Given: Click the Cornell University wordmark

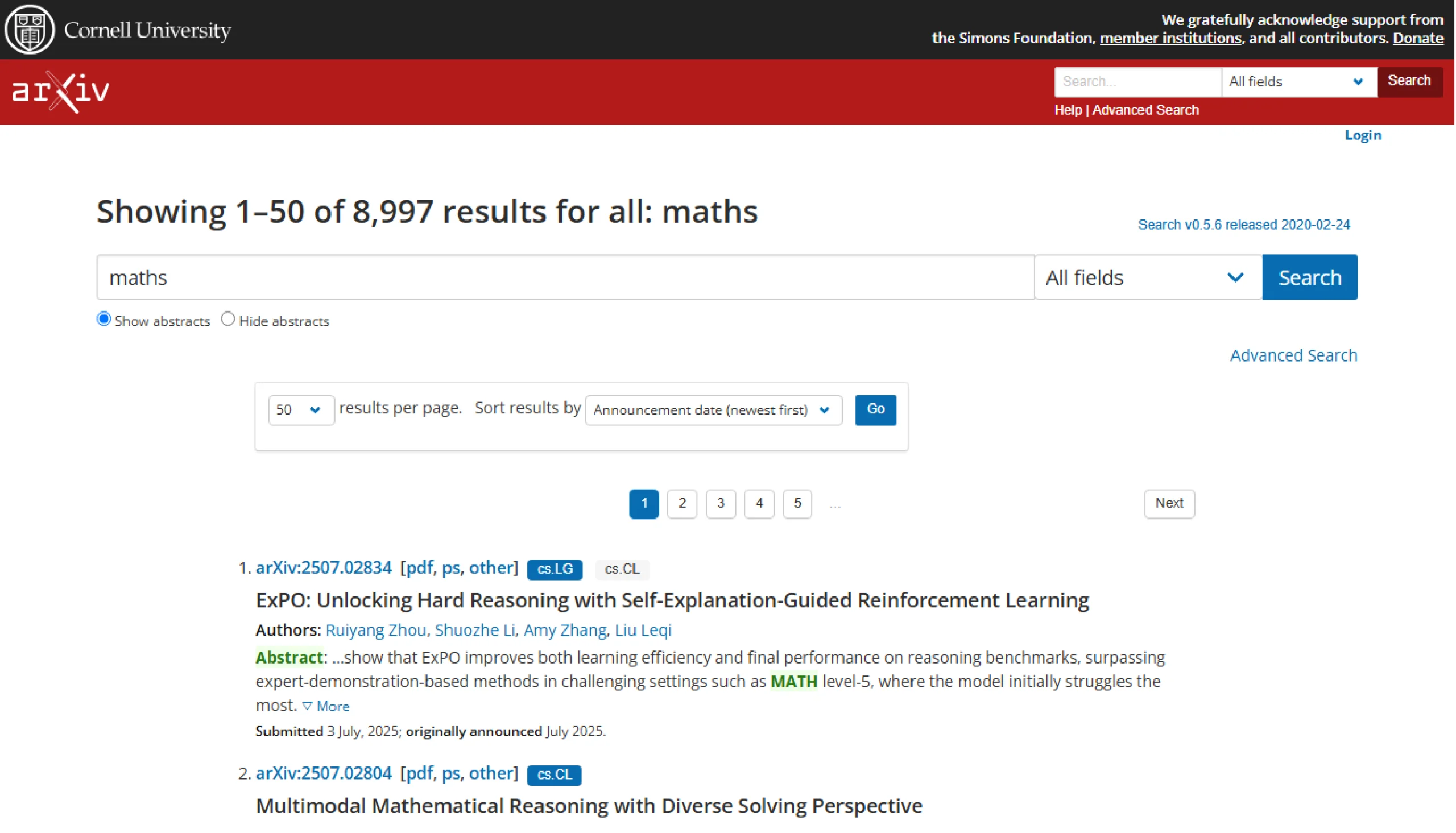Looking at the screenshot, I should pos(148,30).
